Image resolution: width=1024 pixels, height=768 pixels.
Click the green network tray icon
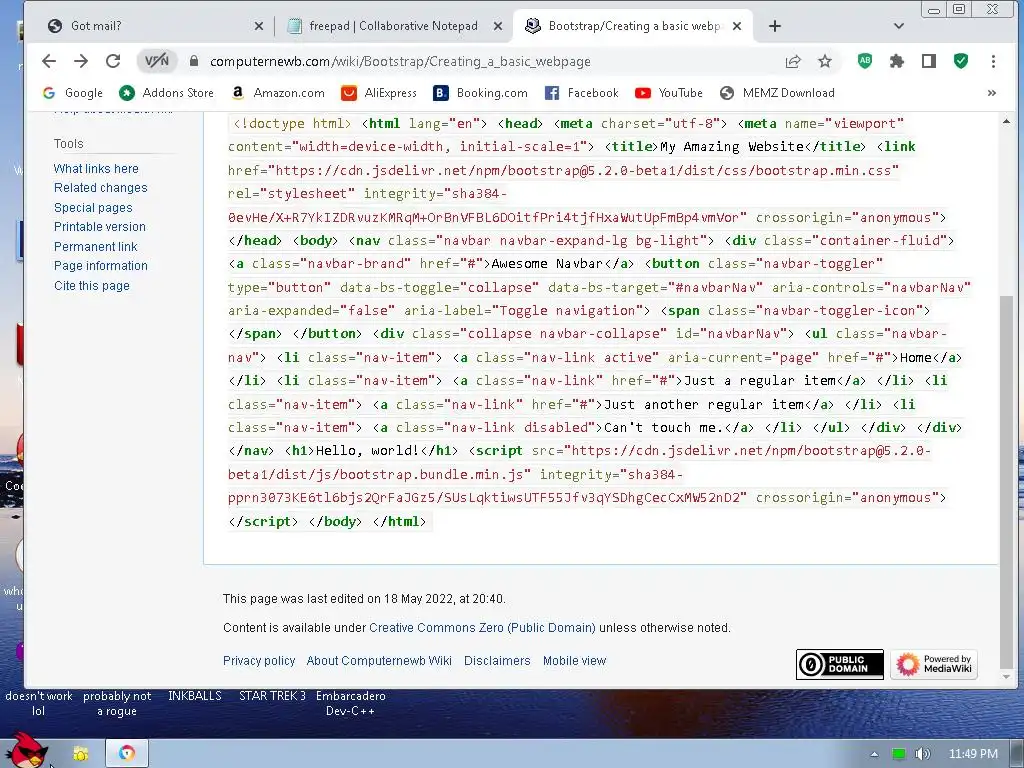pos(899,754)
